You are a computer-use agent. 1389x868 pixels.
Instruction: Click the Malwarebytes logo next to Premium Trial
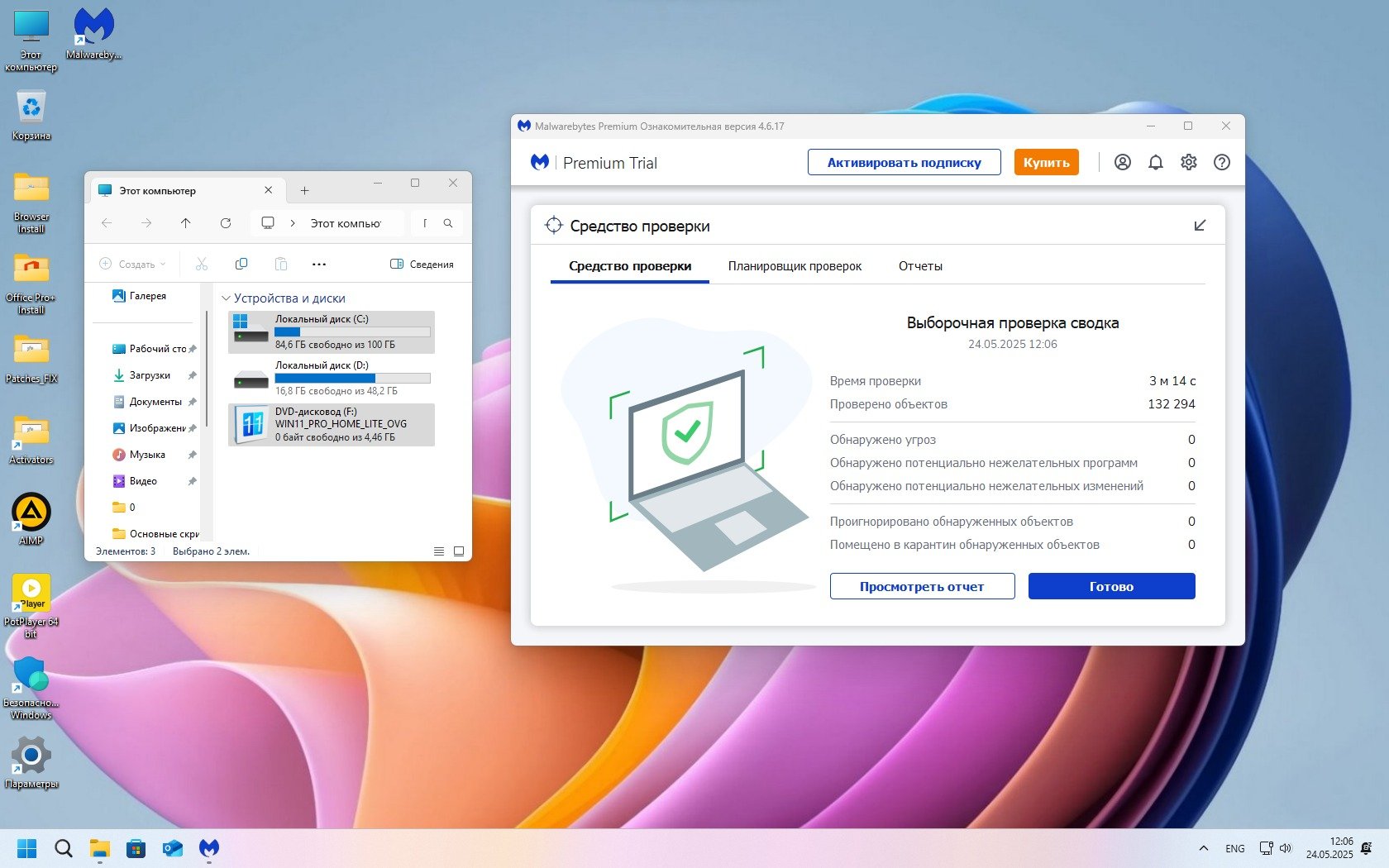[x=540, y=162]
